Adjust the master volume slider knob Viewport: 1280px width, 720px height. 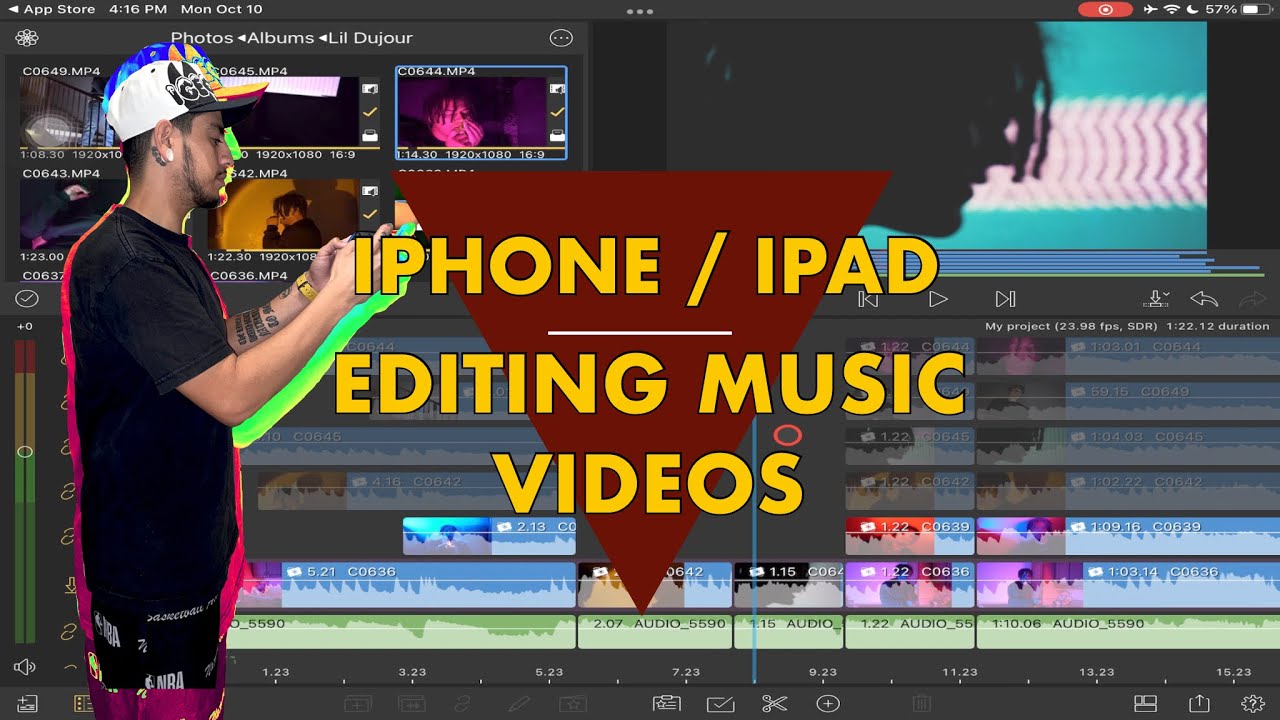point(25,452)
